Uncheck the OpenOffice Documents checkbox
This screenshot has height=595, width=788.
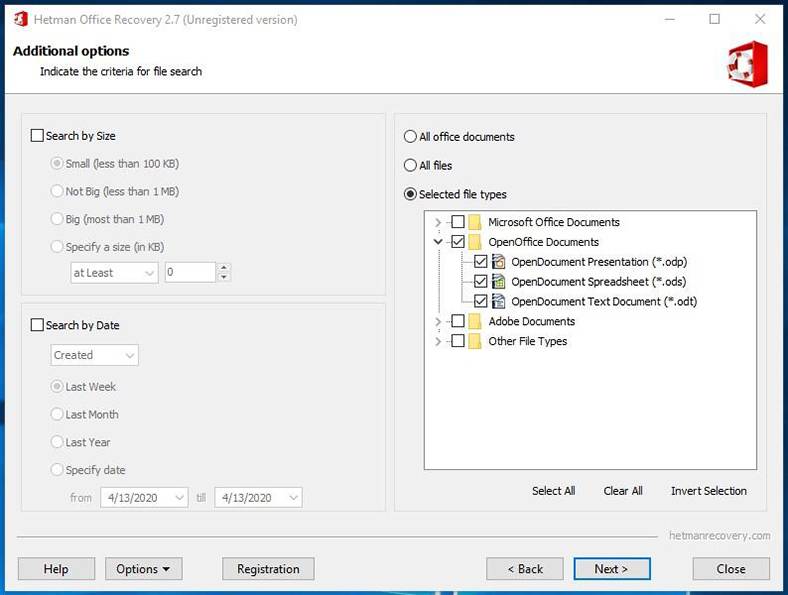click(458, 242)
